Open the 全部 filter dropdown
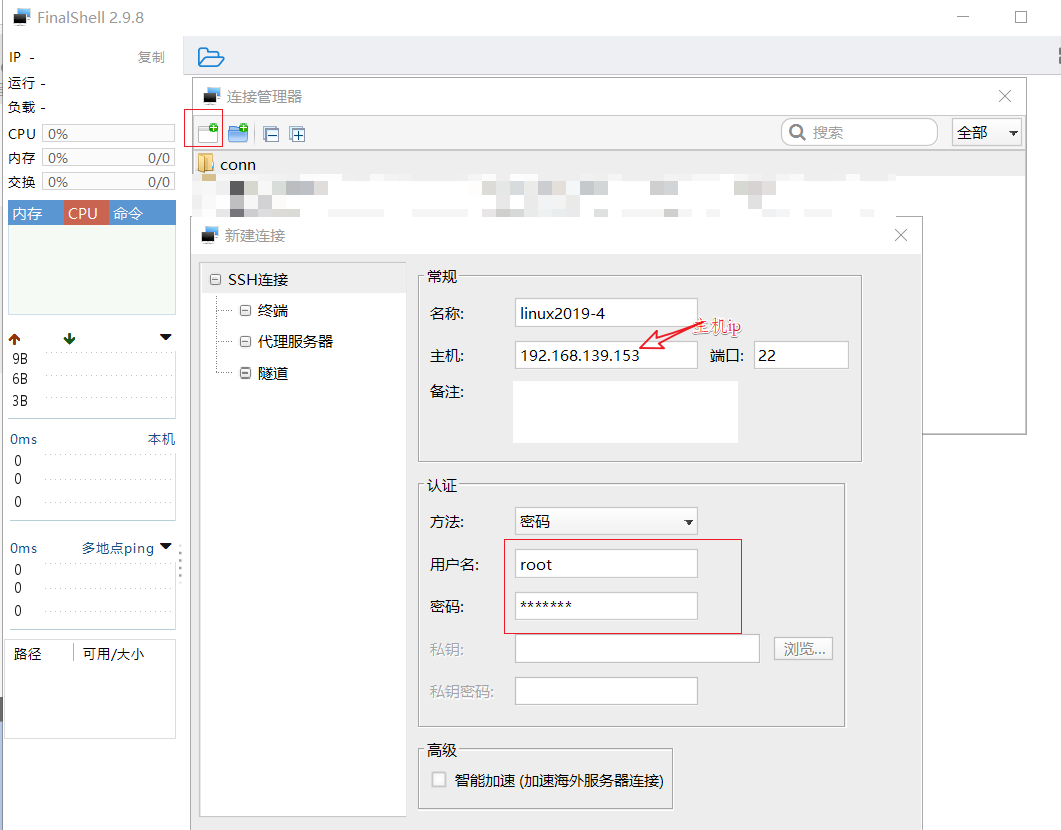 click(987, 133)
